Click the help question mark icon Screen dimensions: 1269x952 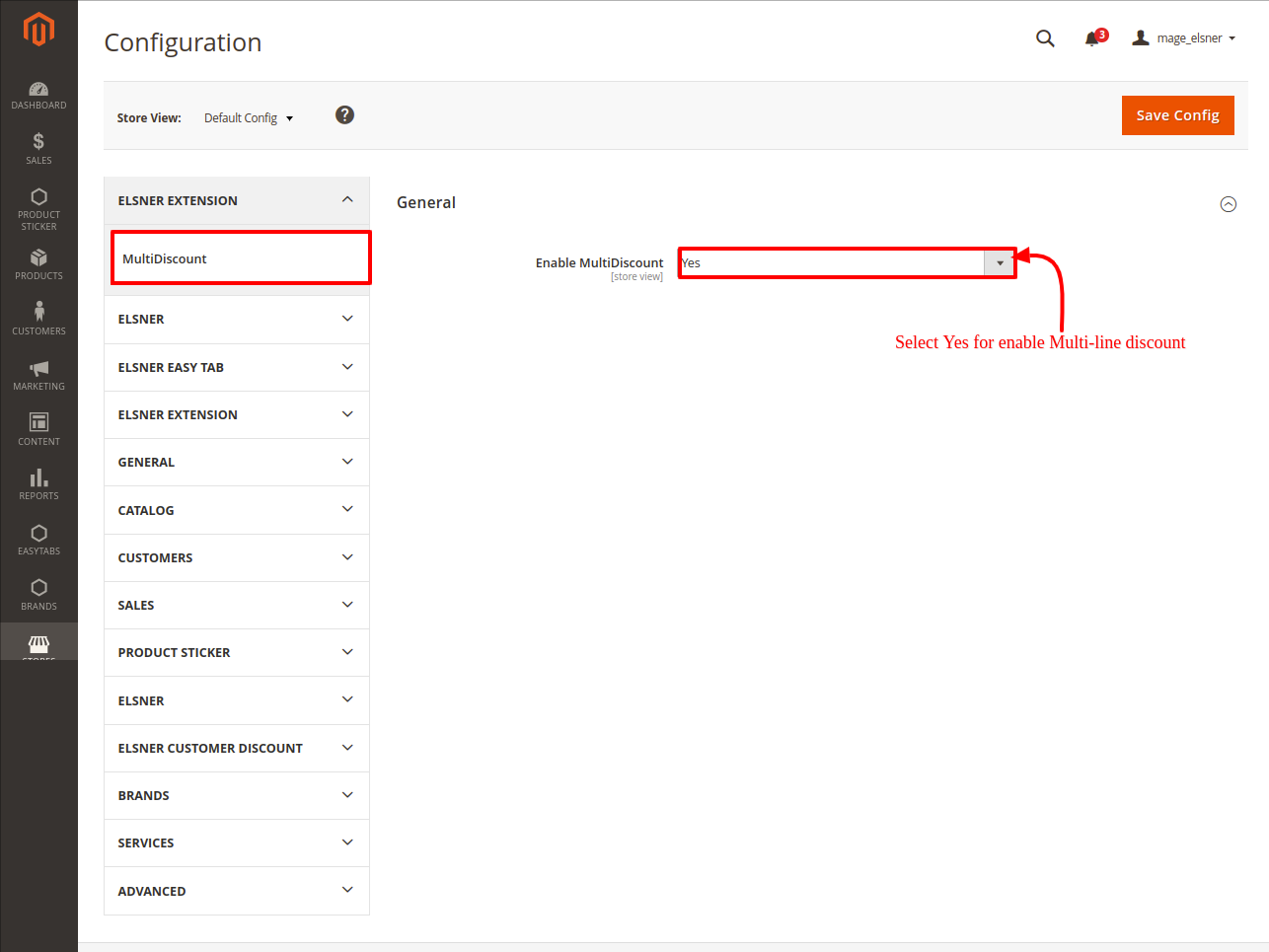coord(344,115)
